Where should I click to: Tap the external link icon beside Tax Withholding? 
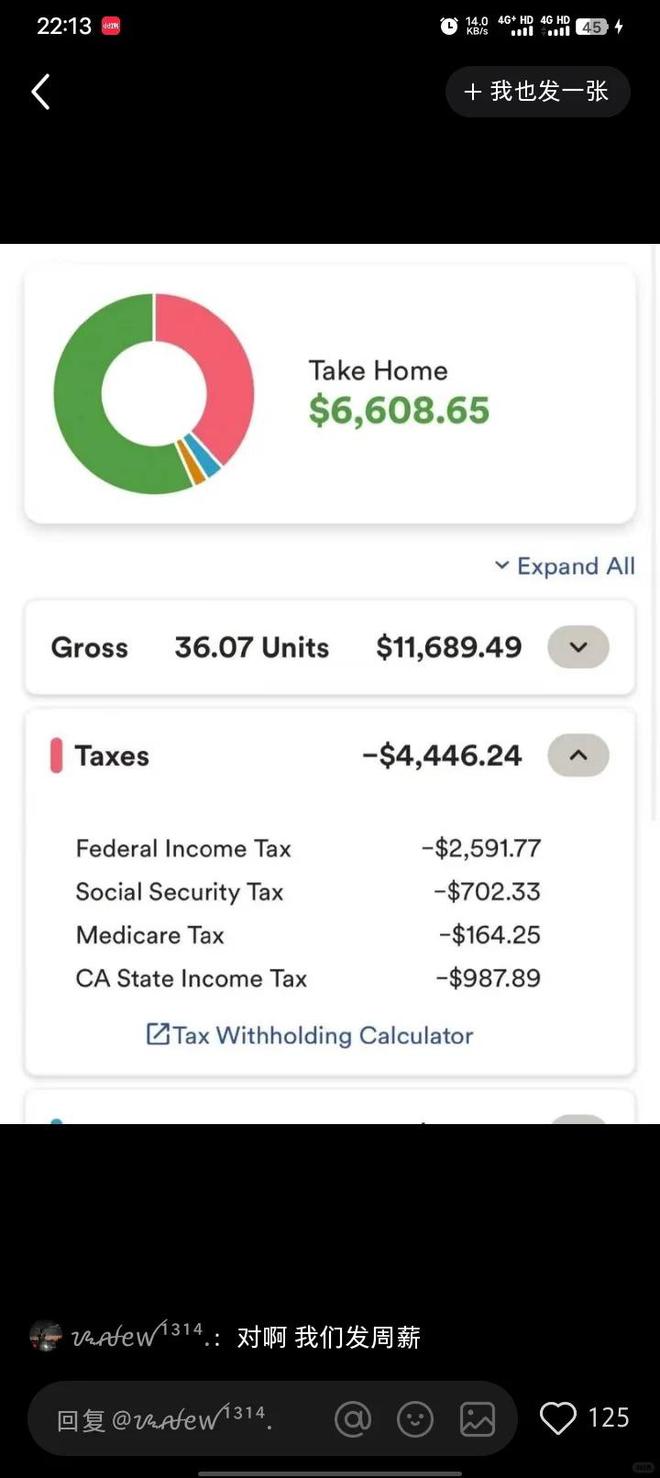click(158, 1034)
